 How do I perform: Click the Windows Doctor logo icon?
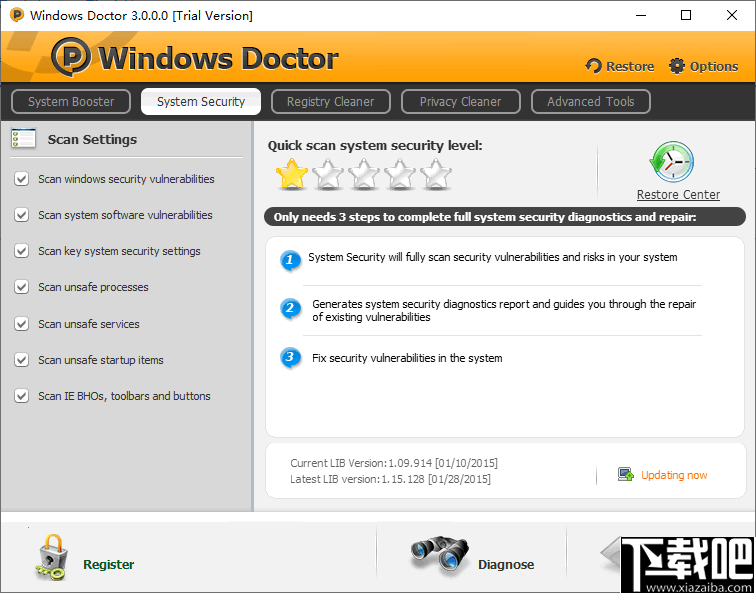coord(71,57)
